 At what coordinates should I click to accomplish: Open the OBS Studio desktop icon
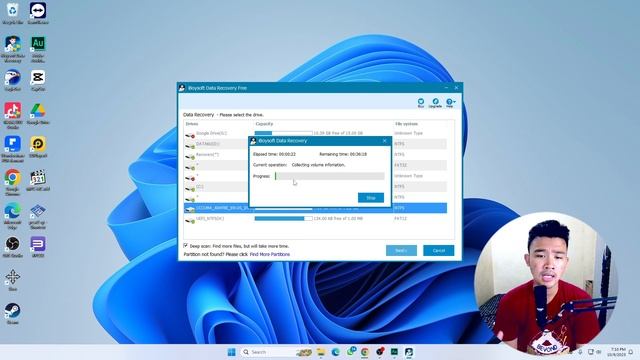click(x=13, y=247)
